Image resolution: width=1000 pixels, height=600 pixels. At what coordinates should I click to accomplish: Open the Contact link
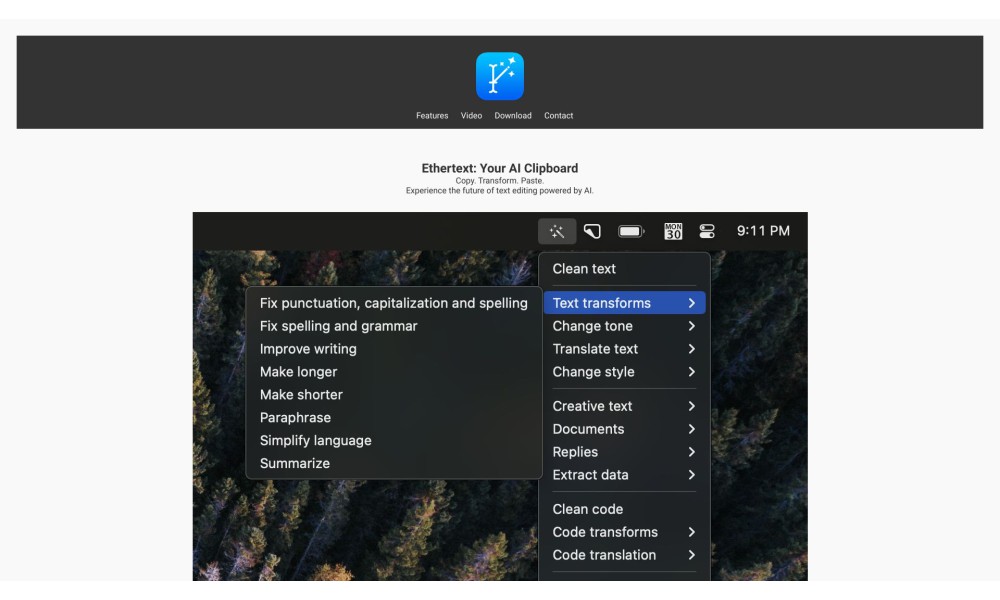click(558, 115)
